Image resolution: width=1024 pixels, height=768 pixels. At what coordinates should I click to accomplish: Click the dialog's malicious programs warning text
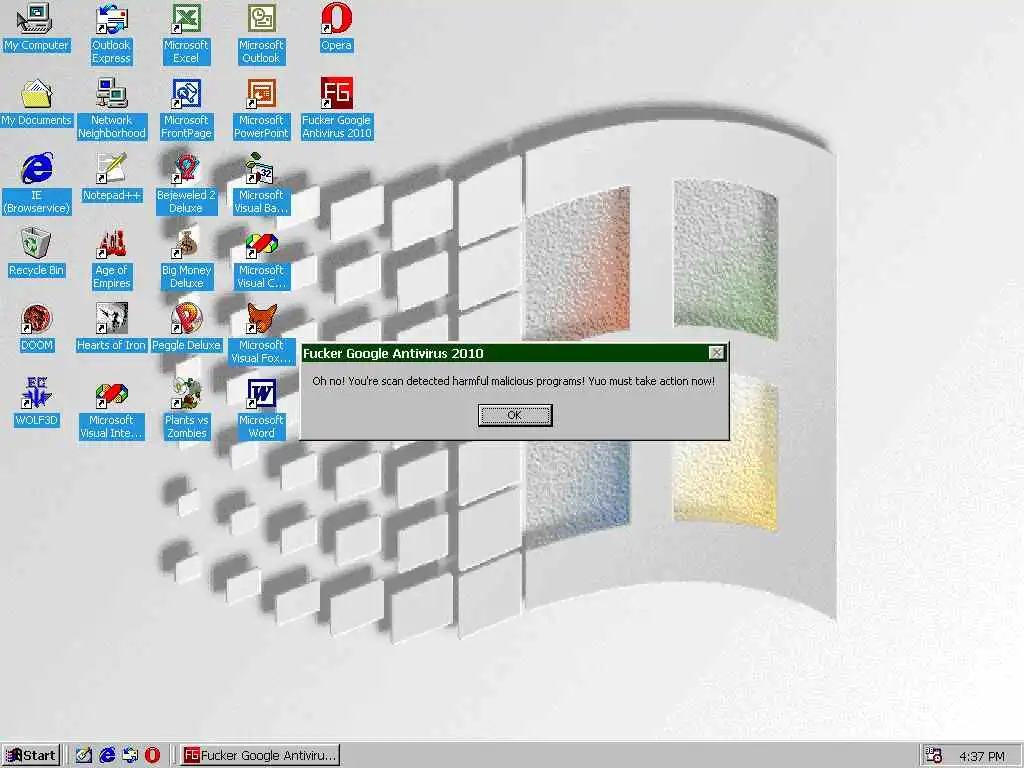click(513, 381)
